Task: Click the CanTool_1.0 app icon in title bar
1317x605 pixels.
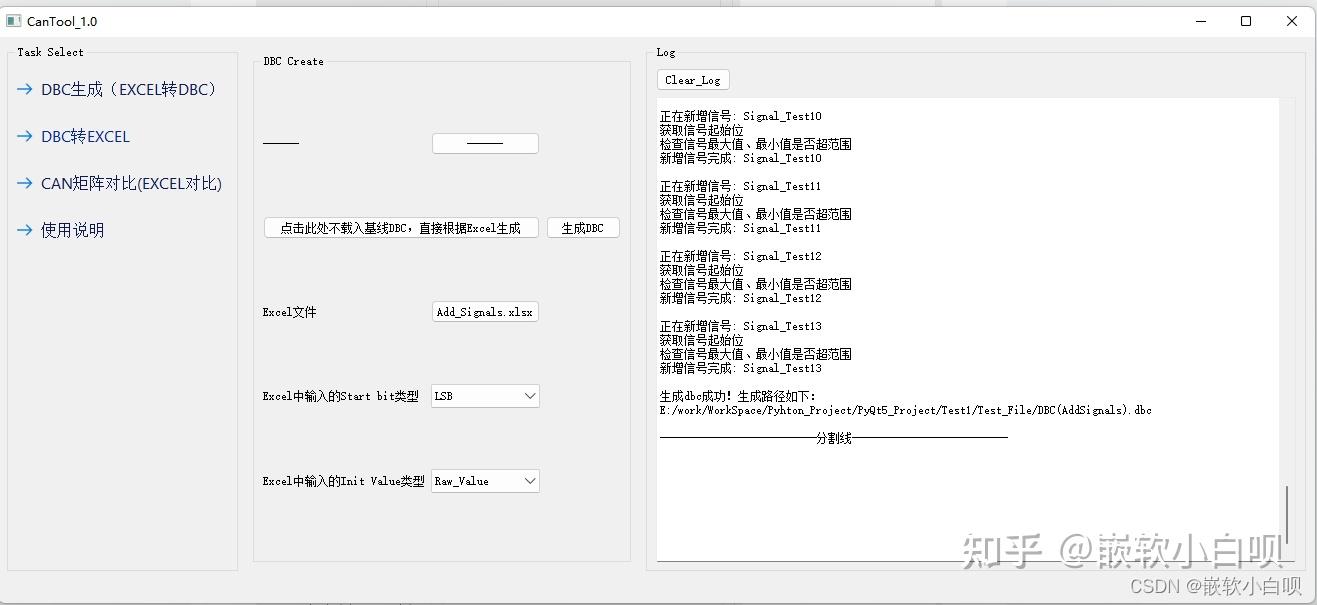Action: 14,20
